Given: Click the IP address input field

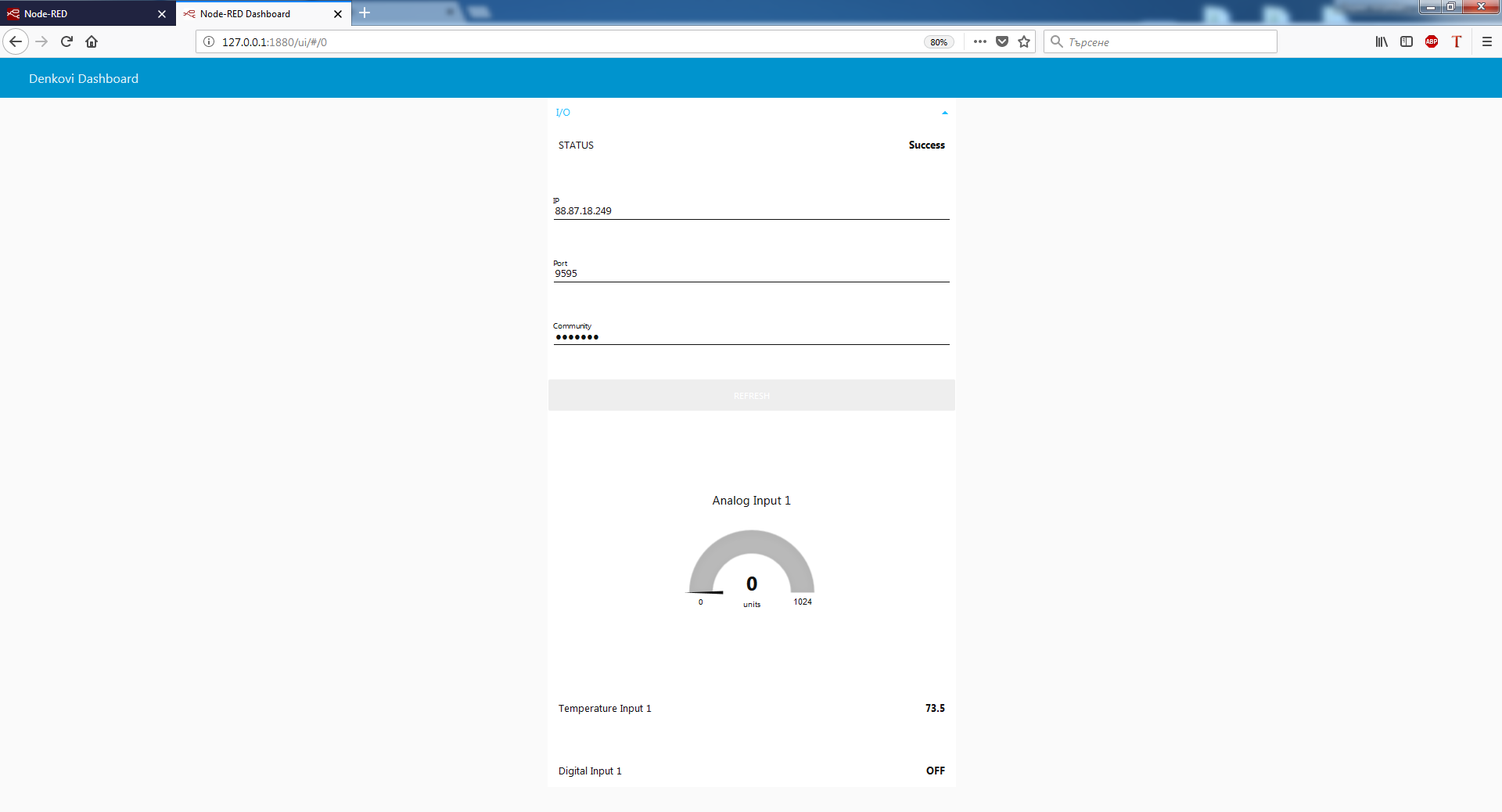Looking at the screenshot, I should coord(750,211).
